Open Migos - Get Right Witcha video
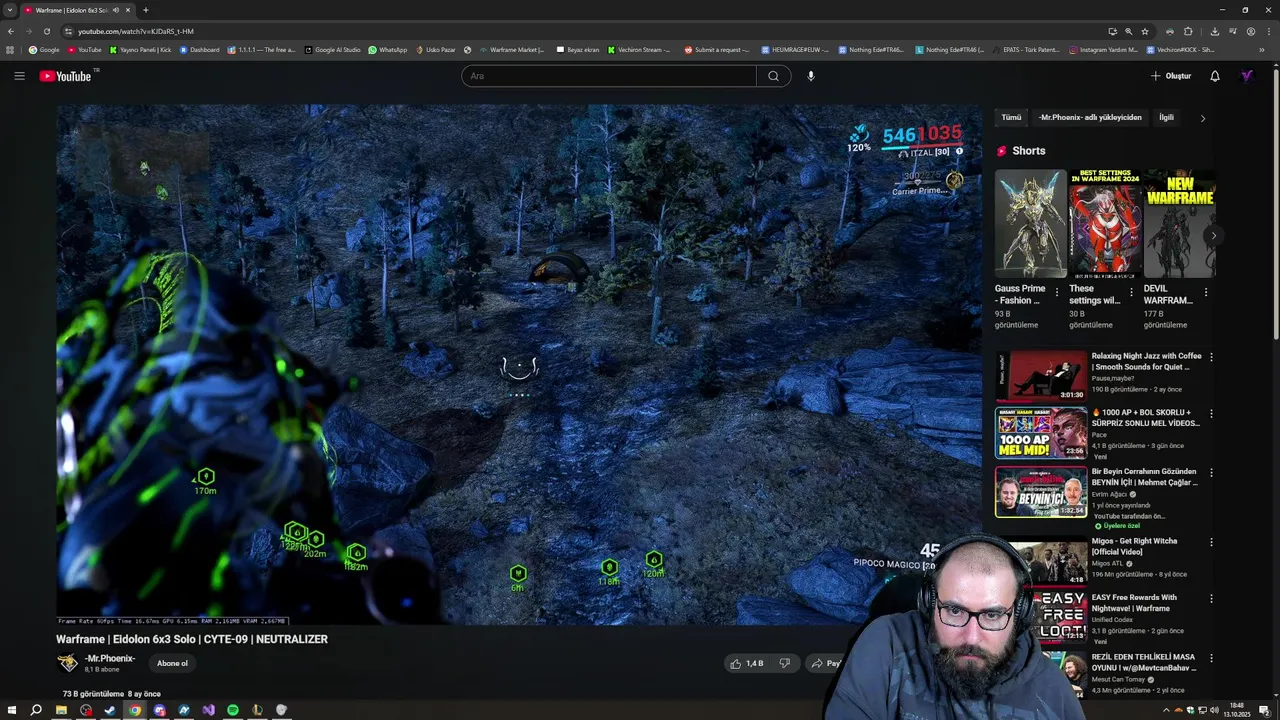The image size is (1280, 720). point(1134,546)
